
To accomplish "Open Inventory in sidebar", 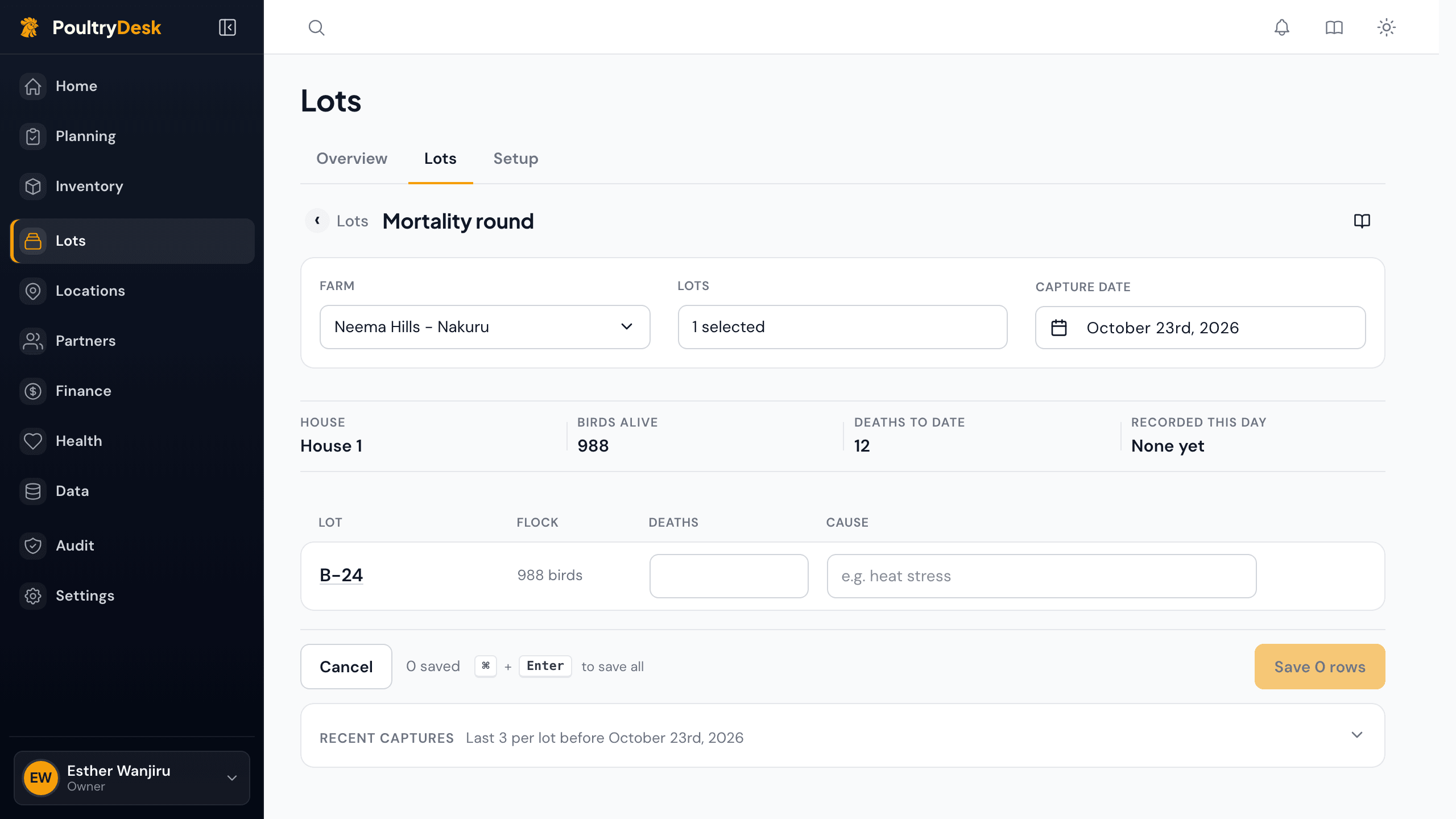I will pos(132,187).
